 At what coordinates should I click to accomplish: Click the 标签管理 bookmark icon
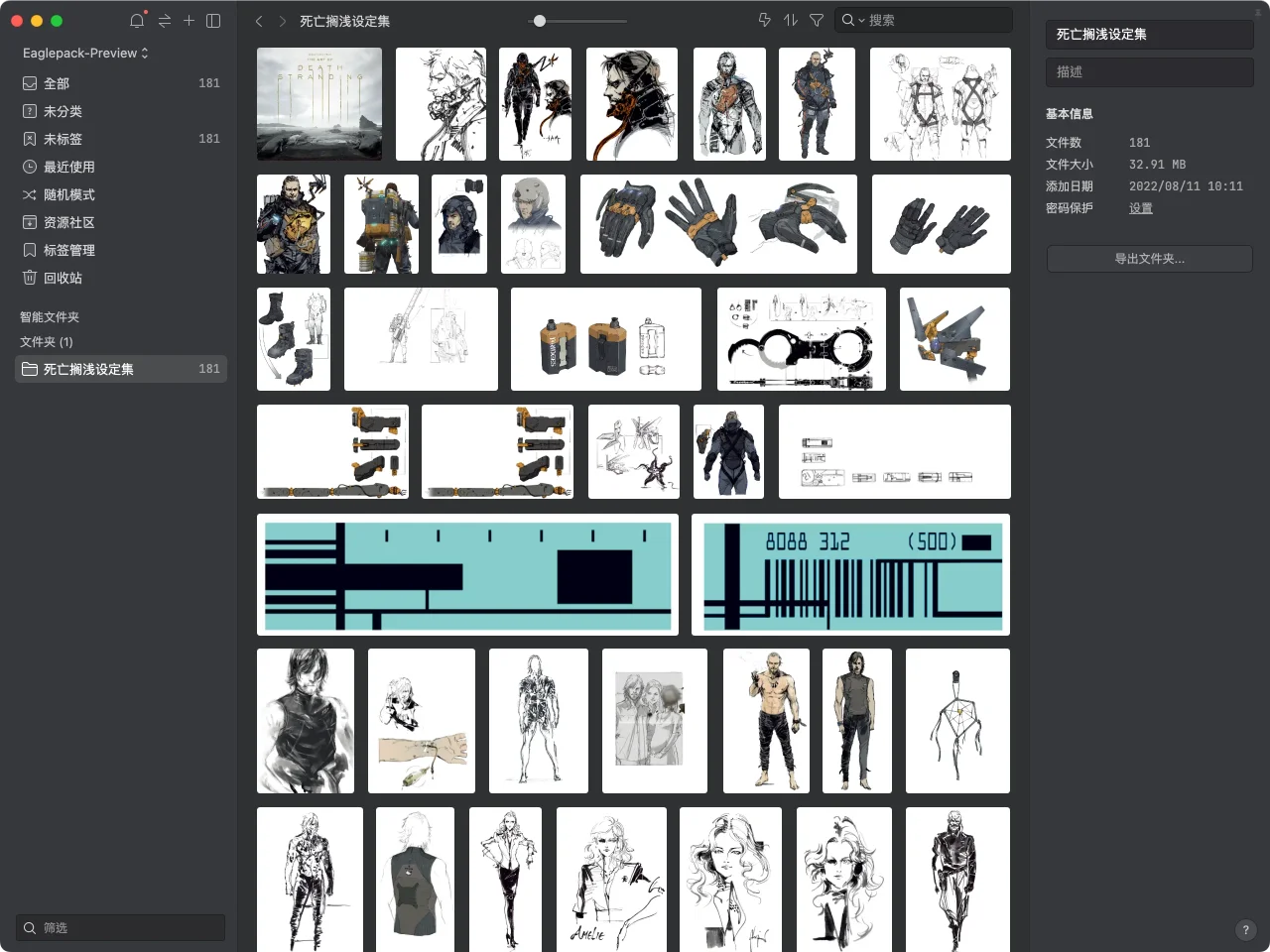click(30, 250)
